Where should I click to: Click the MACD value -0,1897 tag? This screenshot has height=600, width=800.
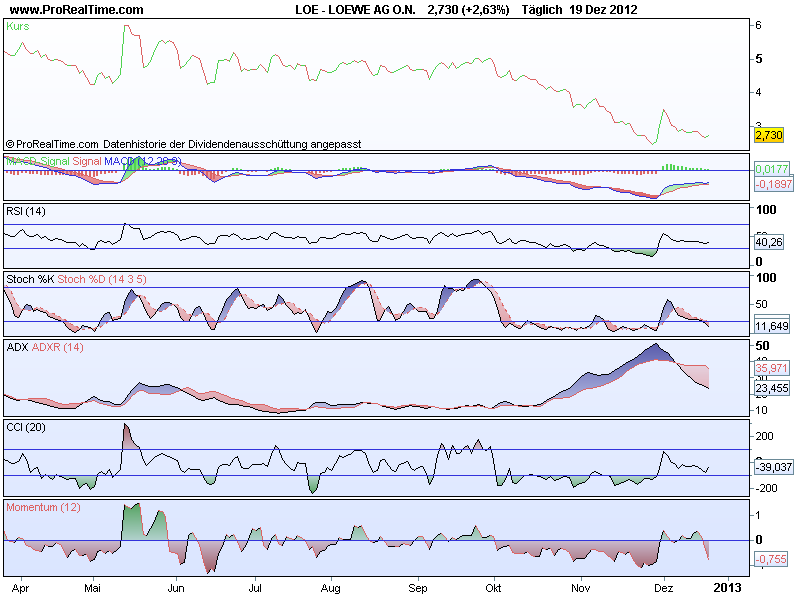[774, 184]
